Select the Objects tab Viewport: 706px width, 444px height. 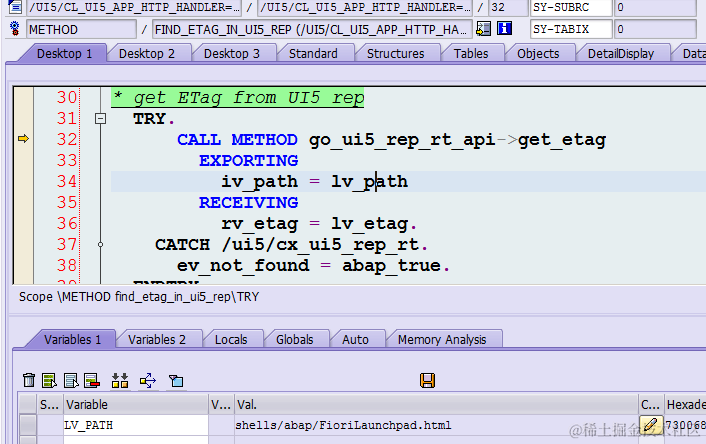coord(538,54)
